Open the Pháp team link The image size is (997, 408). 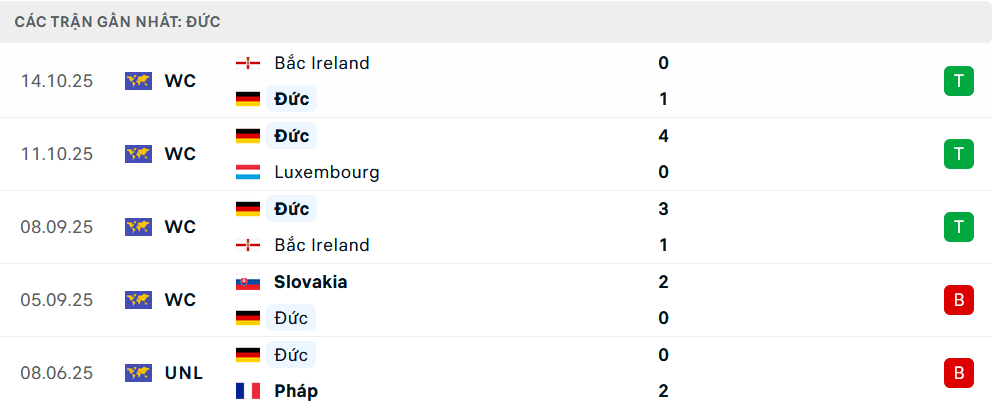point(296,391)
